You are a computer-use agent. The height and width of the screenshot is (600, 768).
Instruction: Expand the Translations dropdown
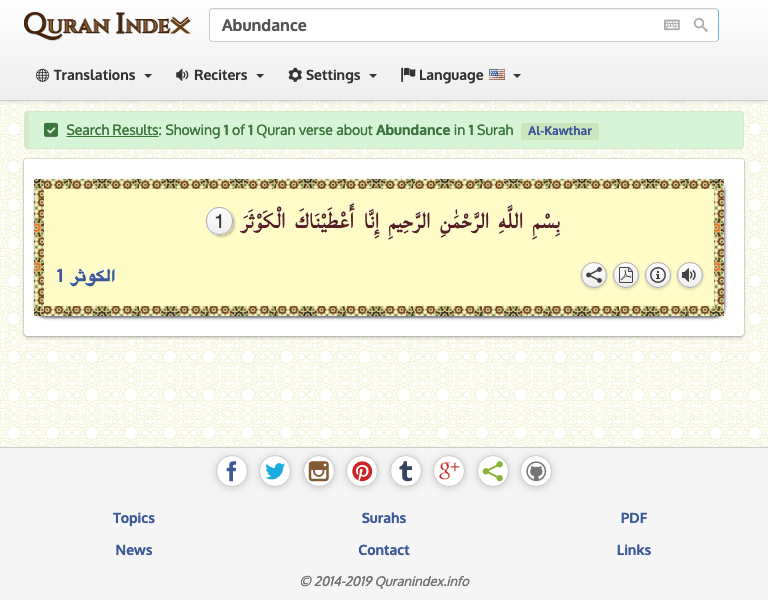click(x=94, y=75)
